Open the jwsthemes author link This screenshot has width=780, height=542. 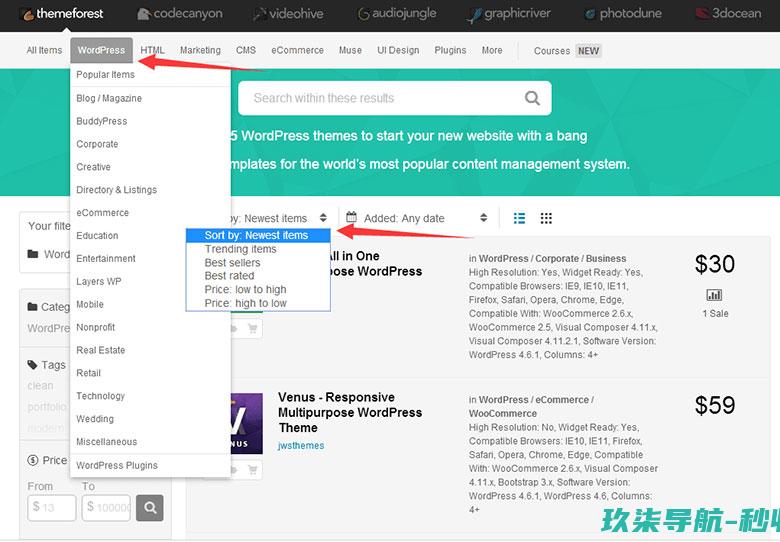click(x=301, y=446)
